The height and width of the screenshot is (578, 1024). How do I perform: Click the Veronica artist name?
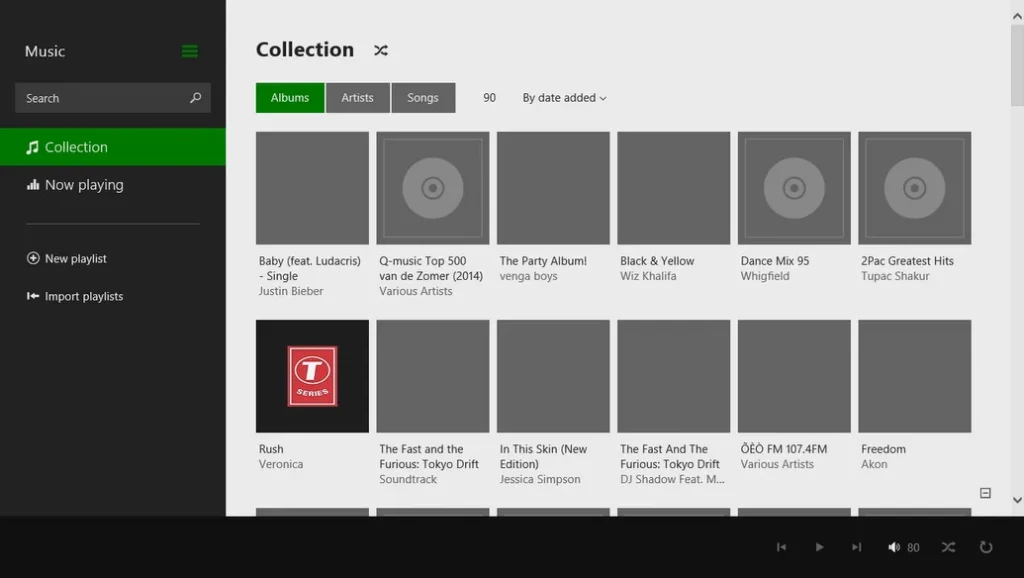coord(281,464)
